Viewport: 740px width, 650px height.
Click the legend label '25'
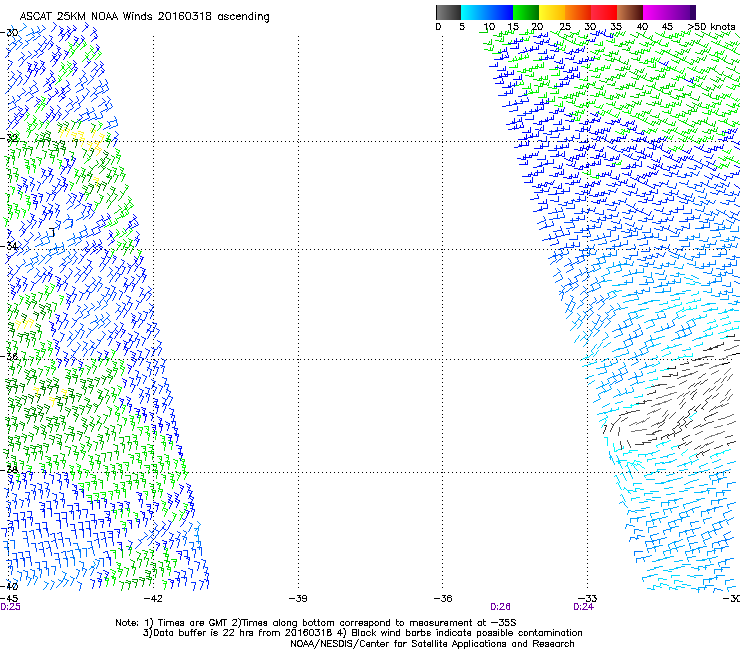click(x=565, y=27)
